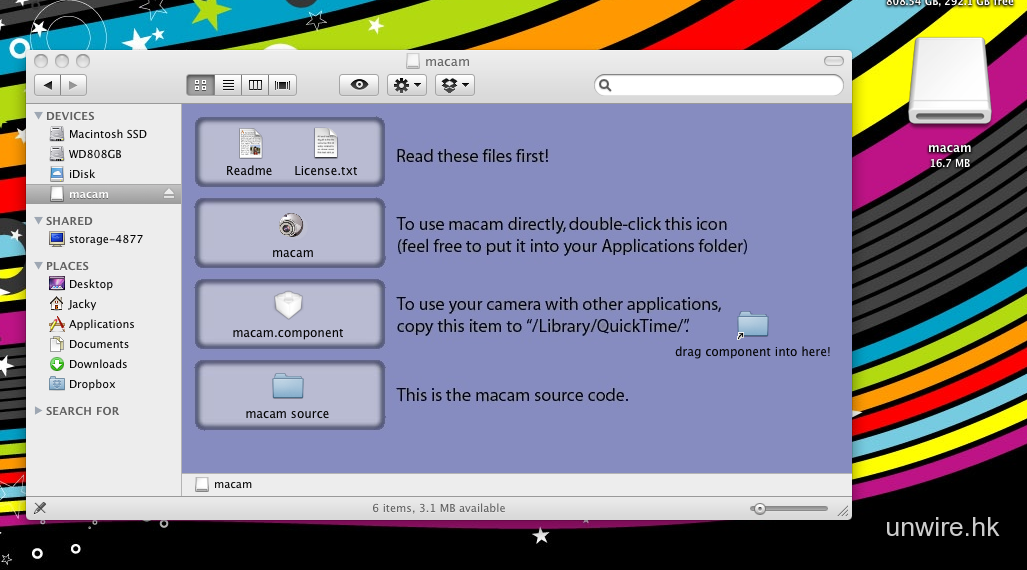This screenshot has width=1027, height=570.
Task: Collapse the DEVICES sidebar section
Action: coord(39,116)
